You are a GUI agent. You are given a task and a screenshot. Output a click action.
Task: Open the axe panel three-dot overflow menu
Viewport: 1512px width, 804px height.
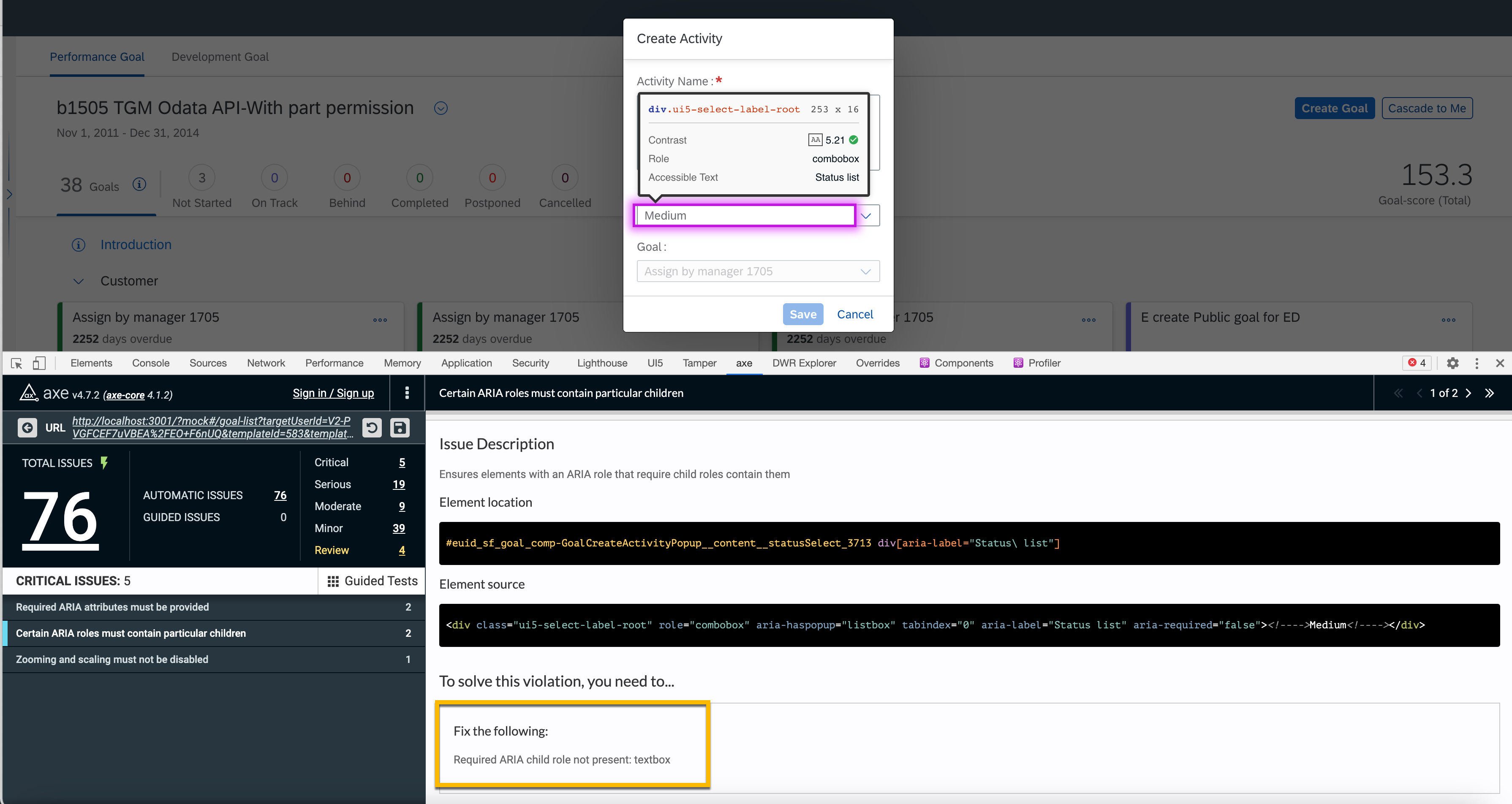coord(407,393)
